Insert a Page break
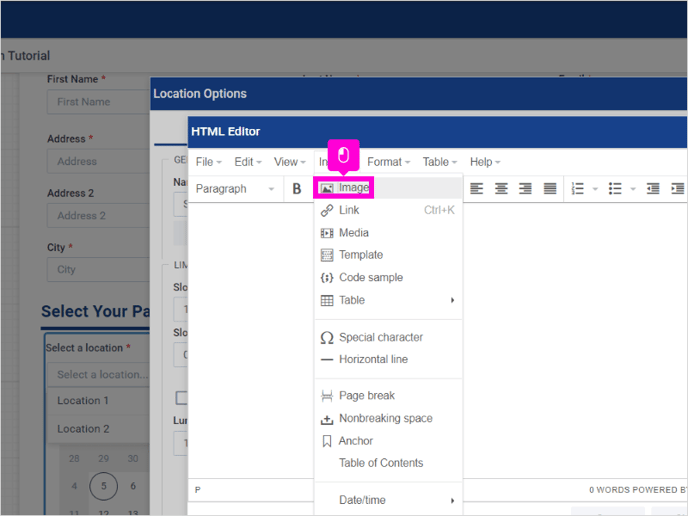The height and width of the screenshot is (516, 688). (x=388, y=396)
